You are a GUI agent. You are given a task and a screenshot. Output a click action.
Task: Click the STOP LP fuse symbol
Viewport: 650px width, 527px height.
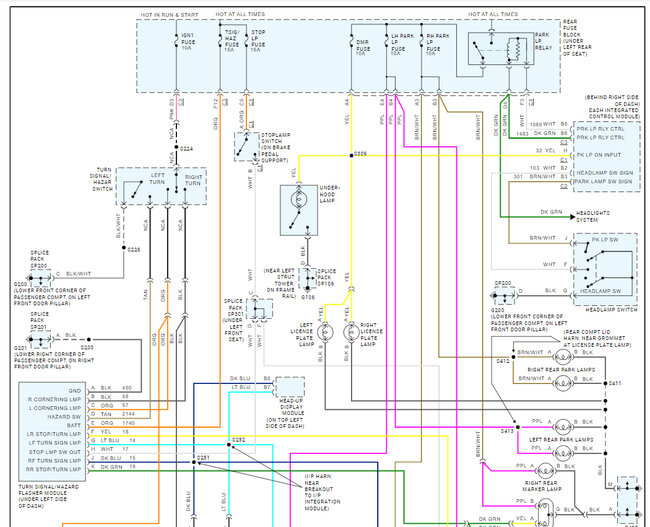(x=246, y=40)
